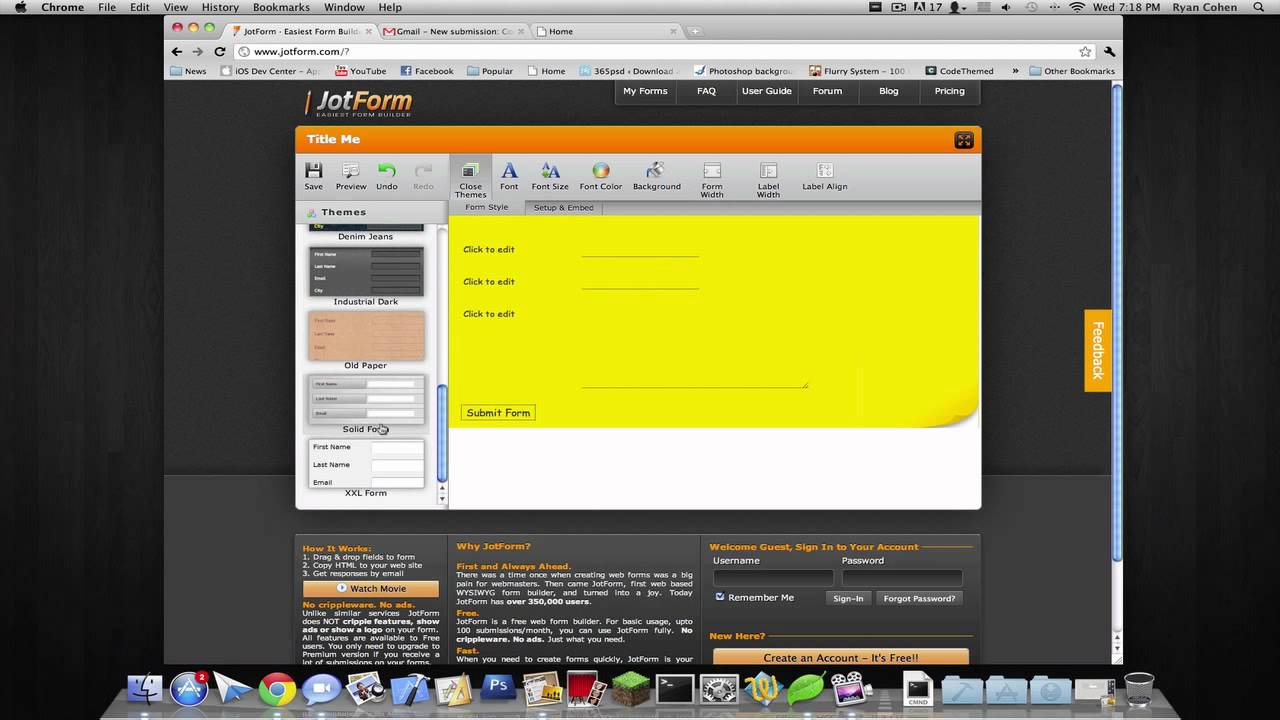The width and height of the screenshot is (1280, 720).
Task: Click the Trash icon in the Dock
Action: coord(1139,689)
